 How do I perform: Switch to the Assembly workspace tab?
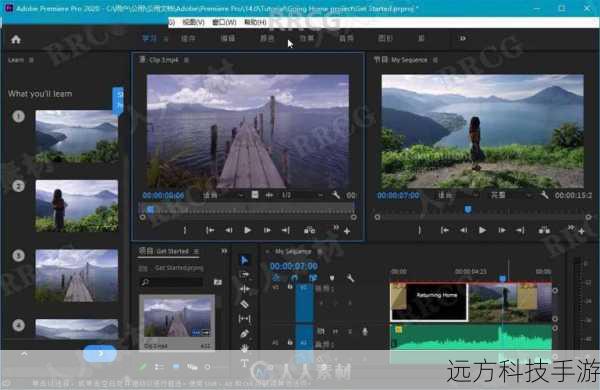188,38
